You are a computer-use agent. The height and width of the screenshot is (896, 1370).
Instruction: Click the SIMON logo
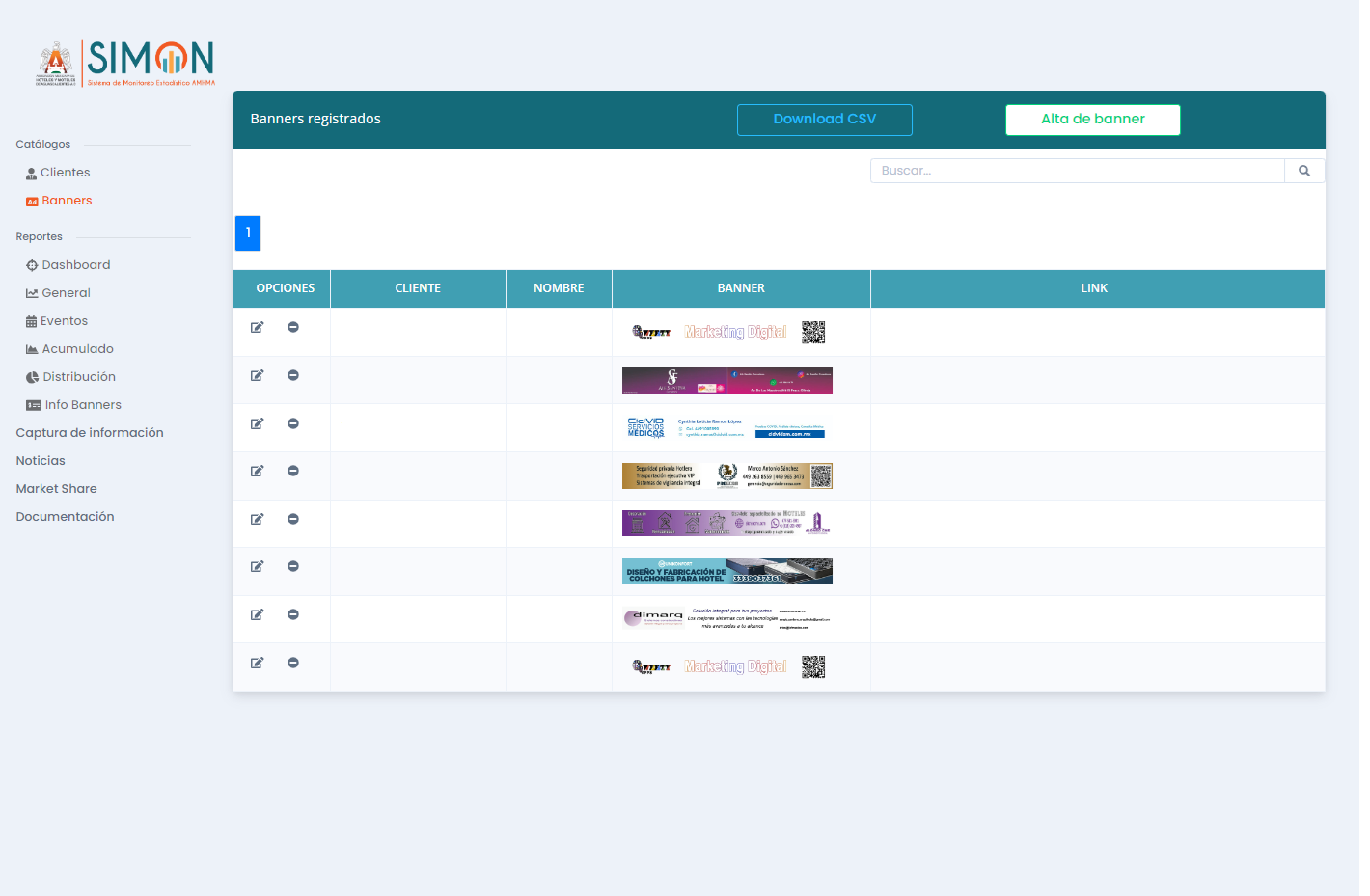tap(125, 63)
